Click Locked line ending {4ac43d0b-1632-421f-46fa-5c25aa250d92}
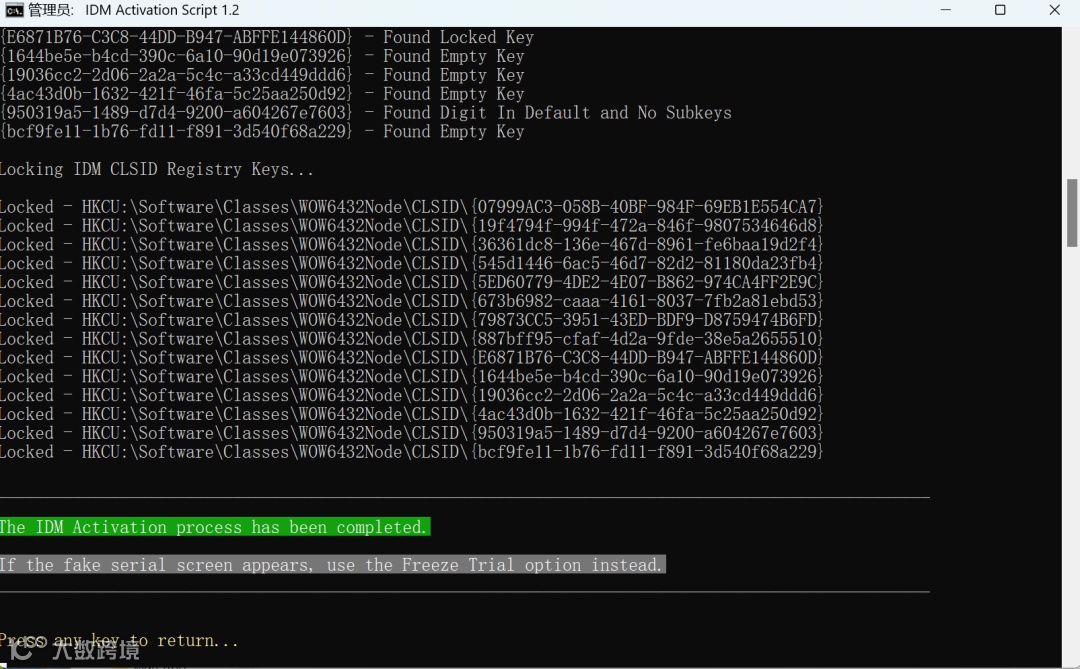Viewport: 1080px width, 669px height. pos(412,414)
